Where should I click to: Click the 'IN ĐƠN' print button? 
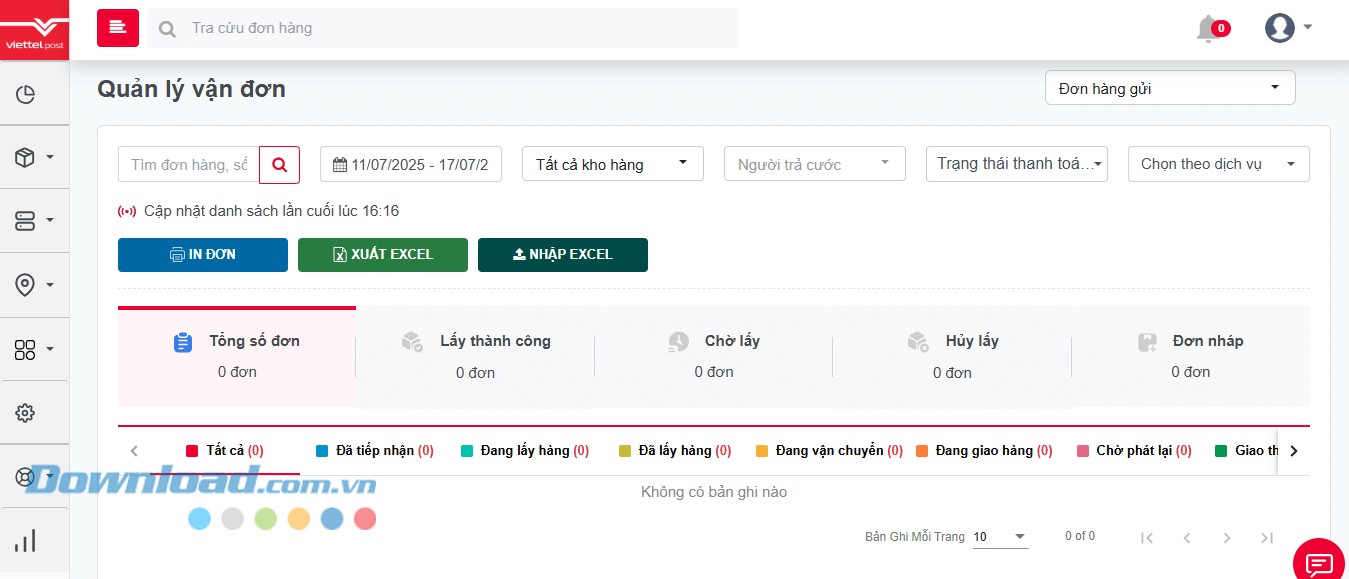point(202,254)
